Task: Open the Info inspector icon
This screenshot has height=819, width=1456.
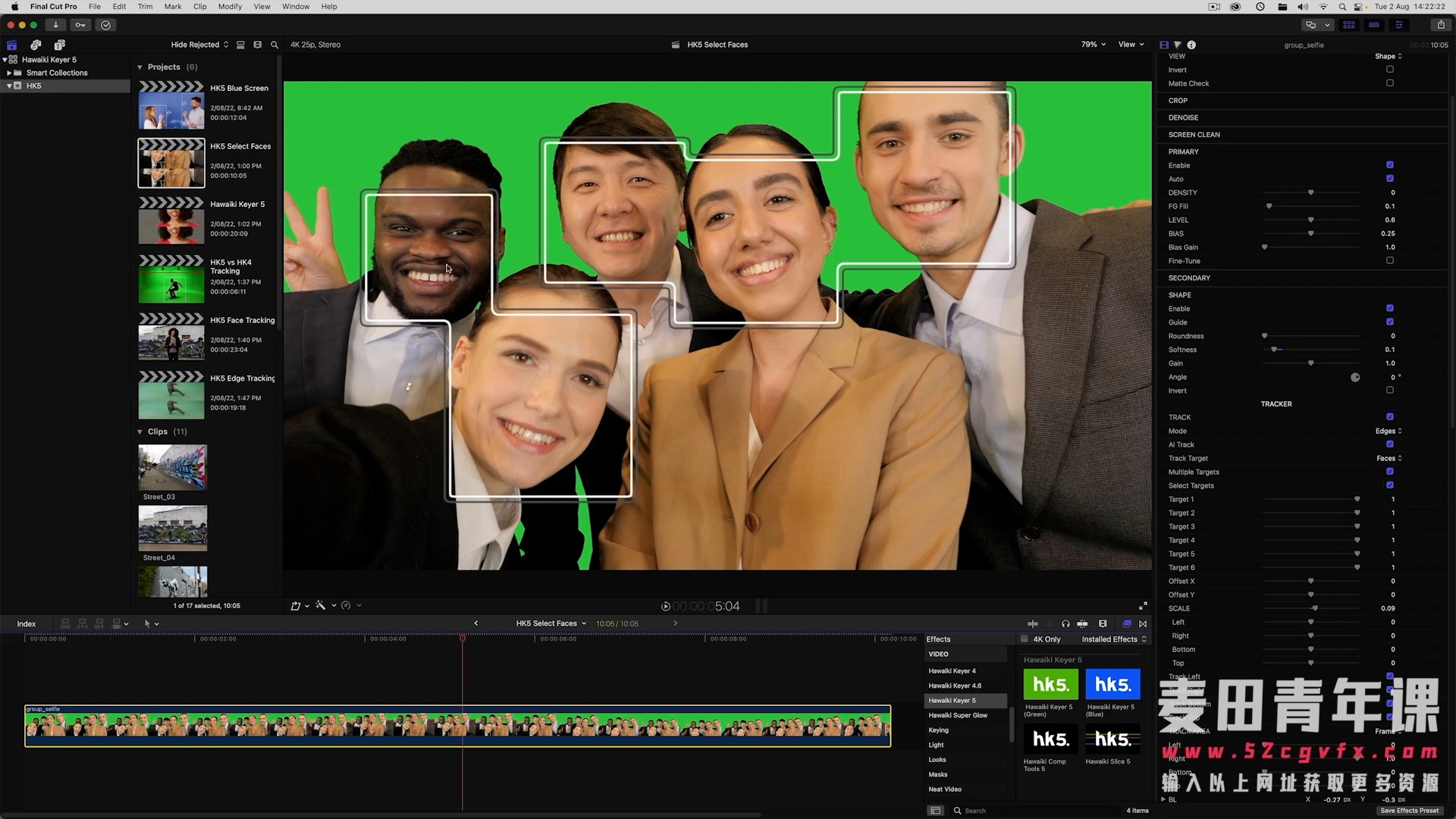Action: coord(1191,45)
